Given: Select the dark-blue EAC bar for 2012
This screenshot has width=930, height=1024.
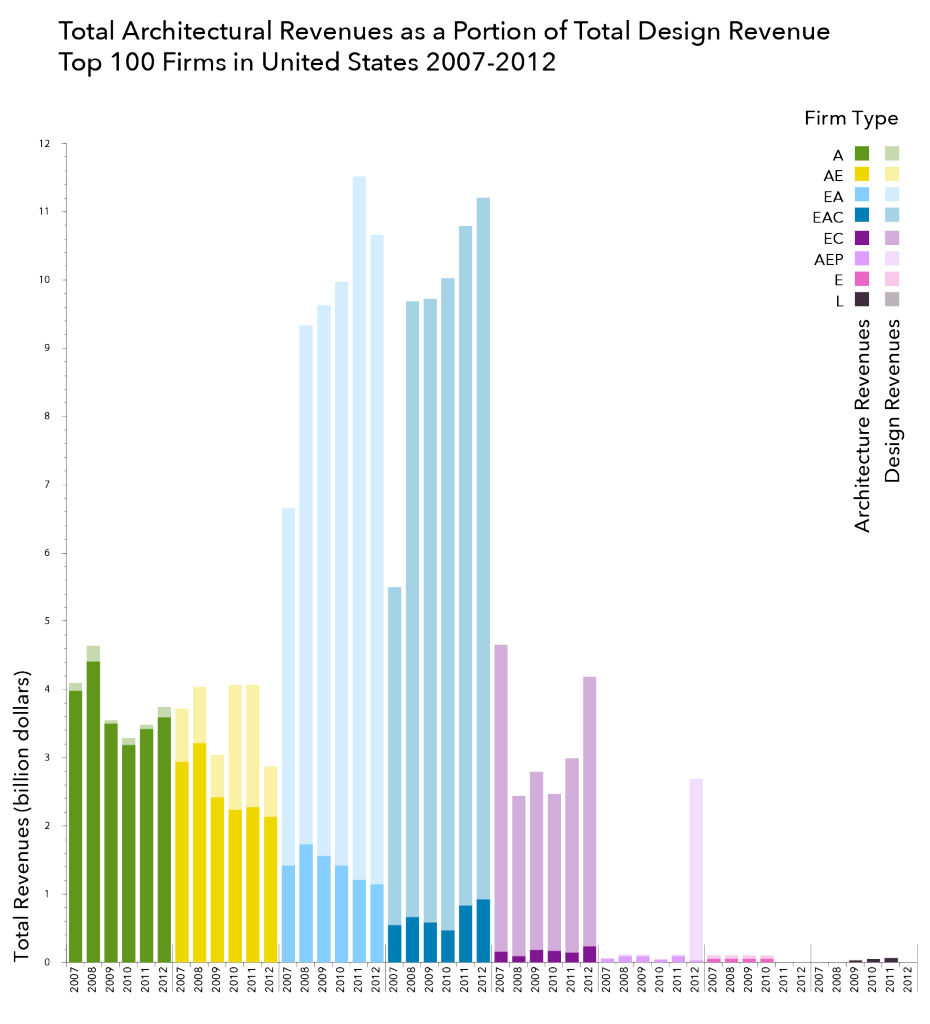Looking at the screenshot, I should pyautogui.click(x=483, y=580).
